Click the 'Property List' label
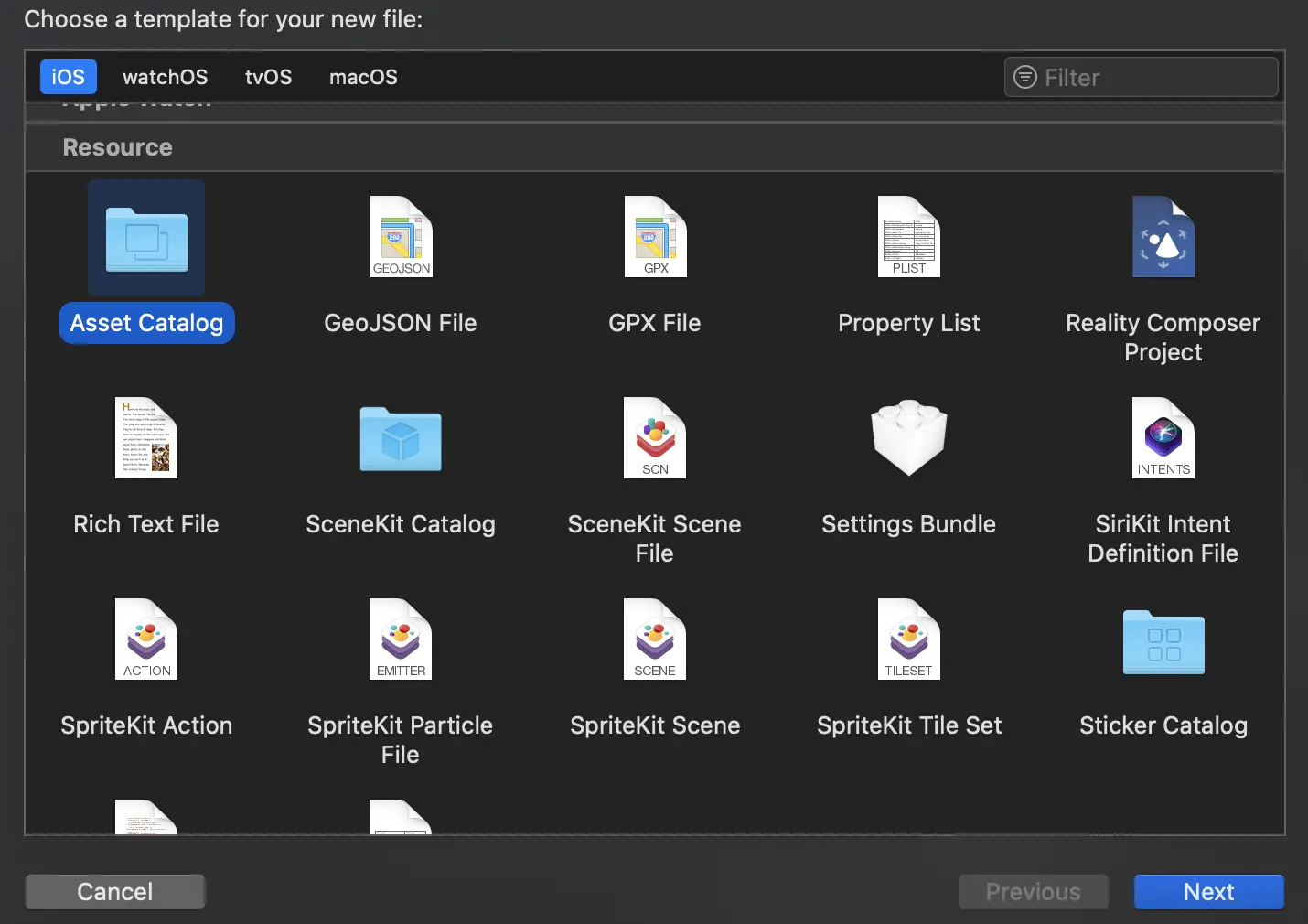Image resolution: width=1308 pixels, height=924 pixels. [x=909, y=323]
